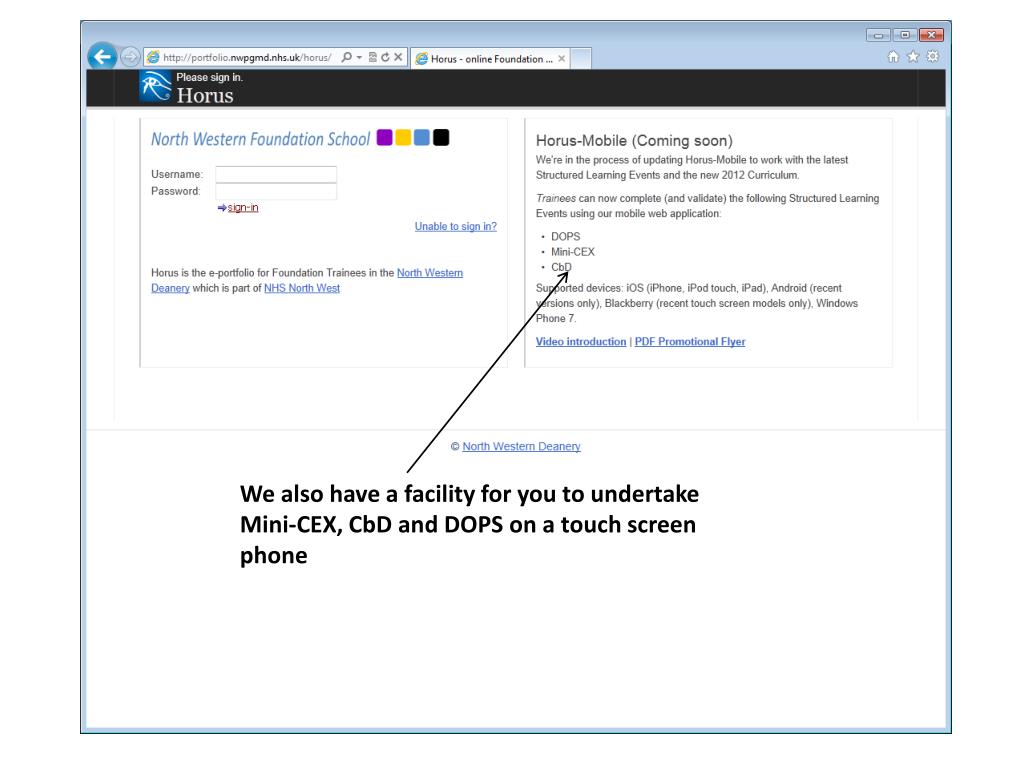Open the Unable to sign in? link

coord(456,227)
